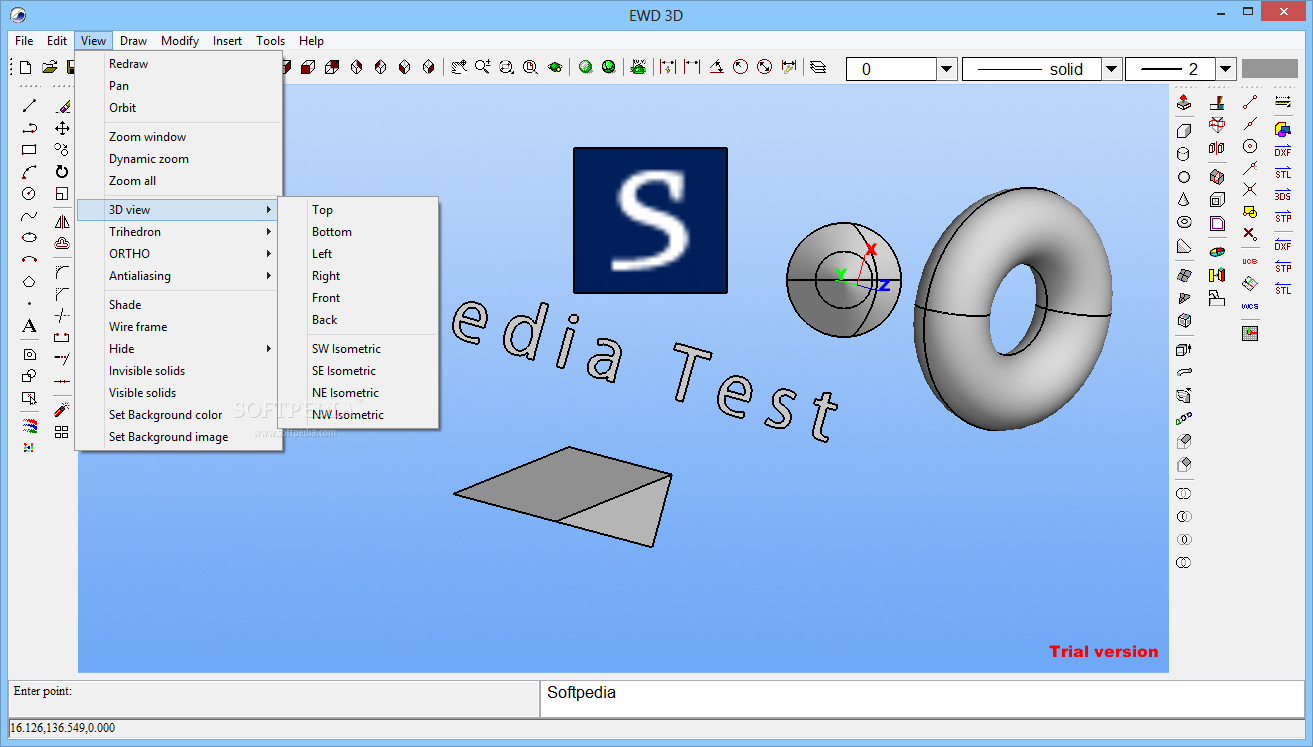This screenshot has height=747, width=1313.
Task: Click the gray color swatch in the toolbar
Action: [x=1269, y=69]
